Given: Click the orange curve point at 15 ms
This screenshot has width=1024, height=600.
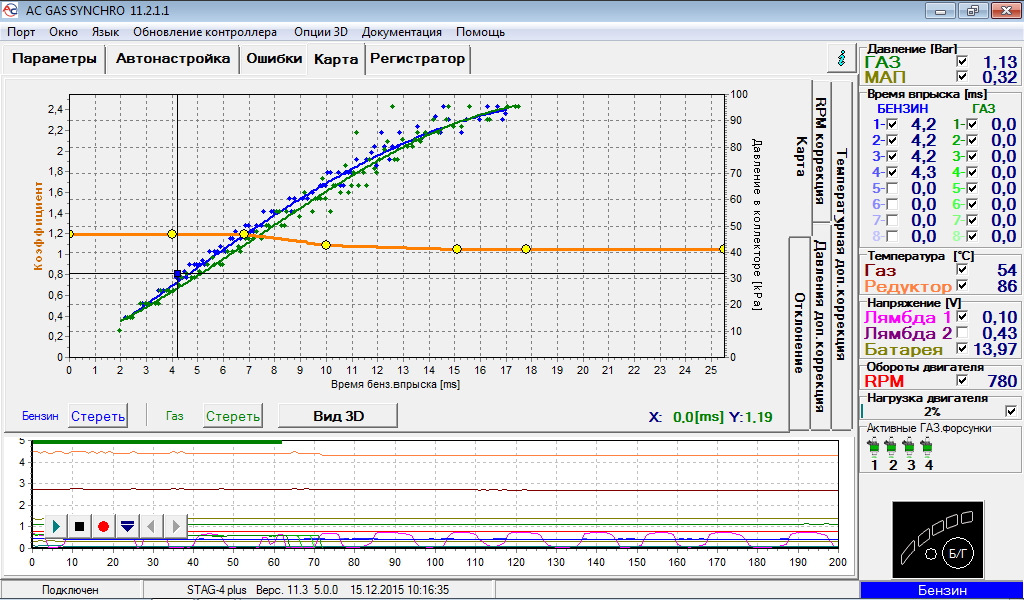Looking at the screenshot, I should pos(456,249).
